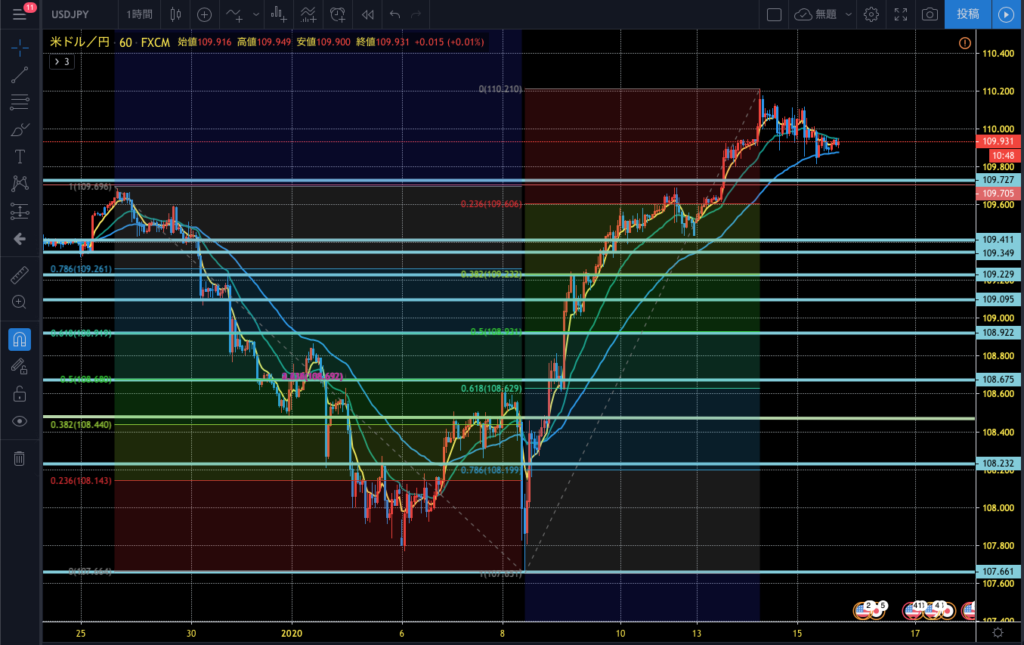The image size is (1024, 645).
Task: Open chart settings gear
Action: pyautogui.click(x=871, y=14)
